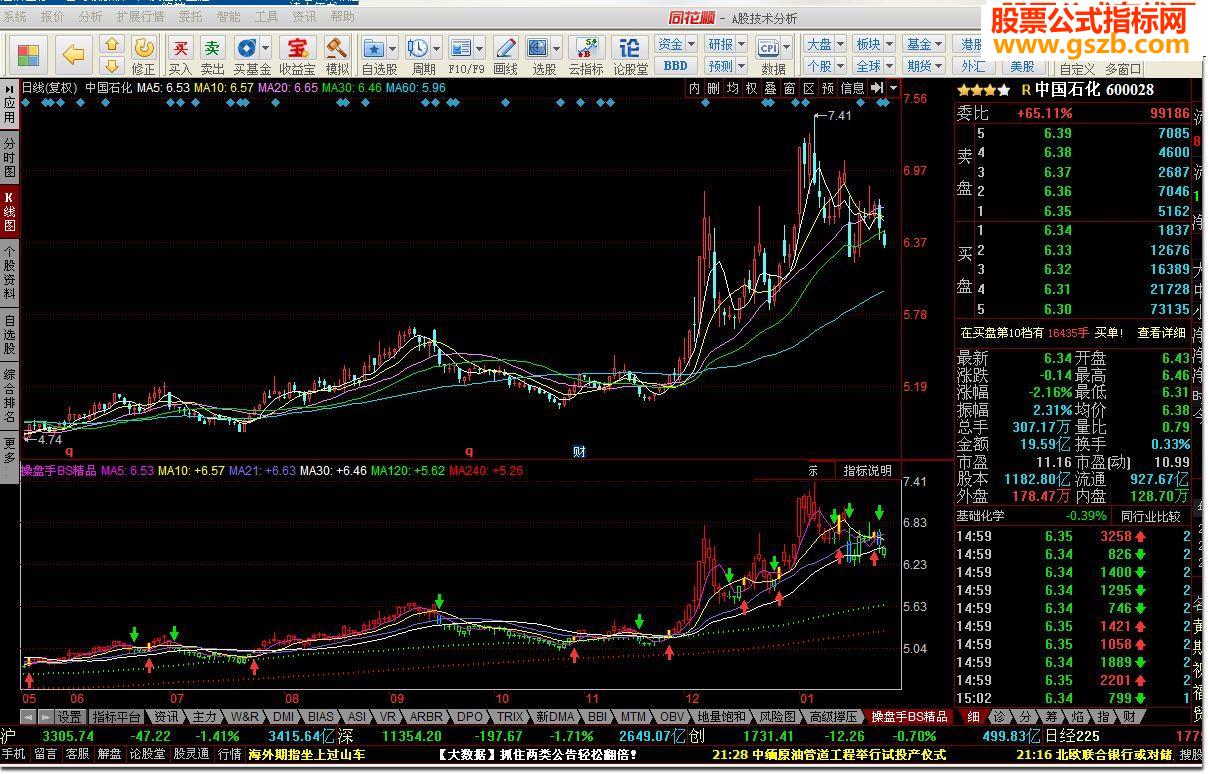Click the indicator tabs left scroll arrow

tap(29, 717)
